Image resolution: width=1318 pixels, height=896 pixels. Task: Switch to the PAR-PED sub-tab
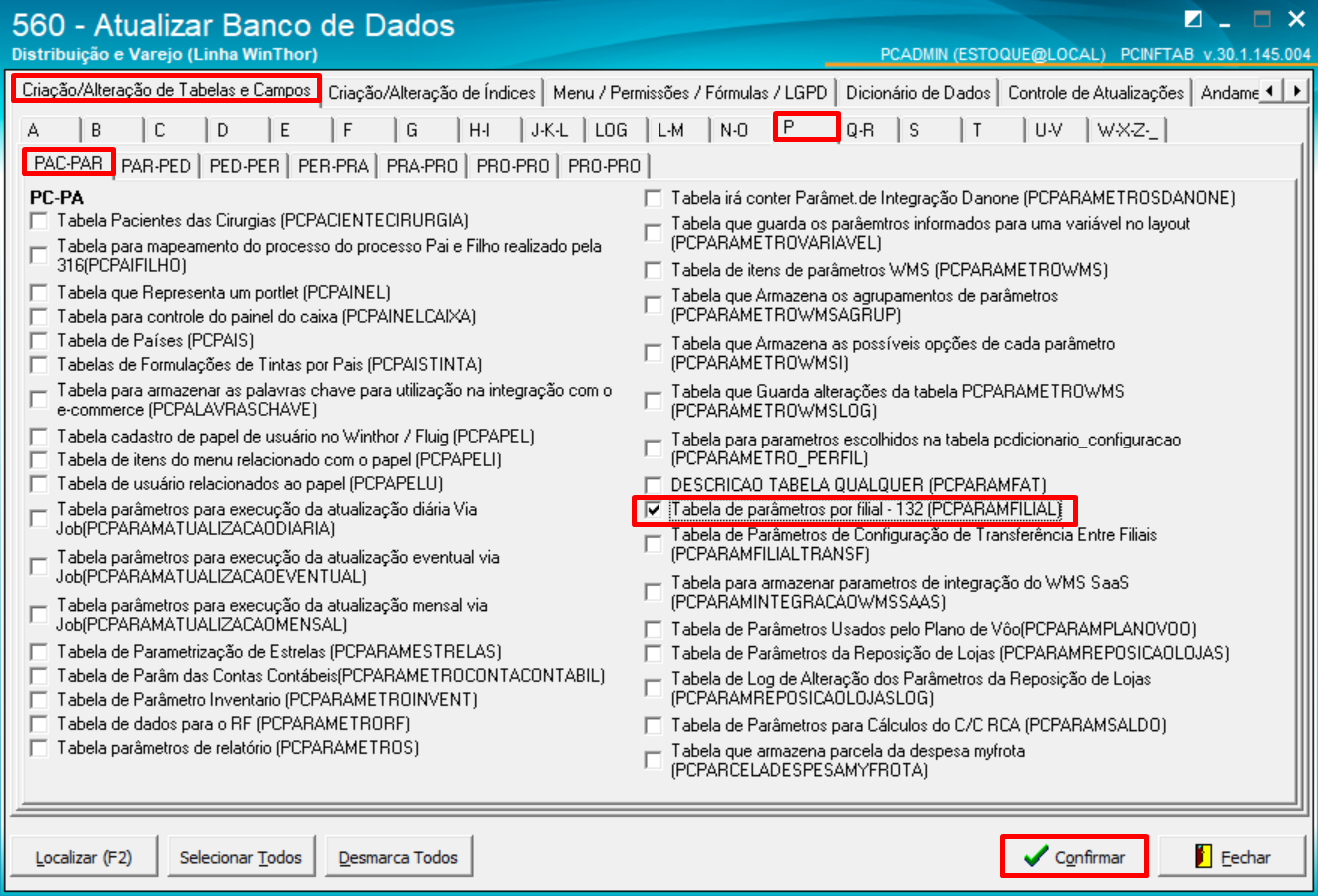tap(156, 166)
